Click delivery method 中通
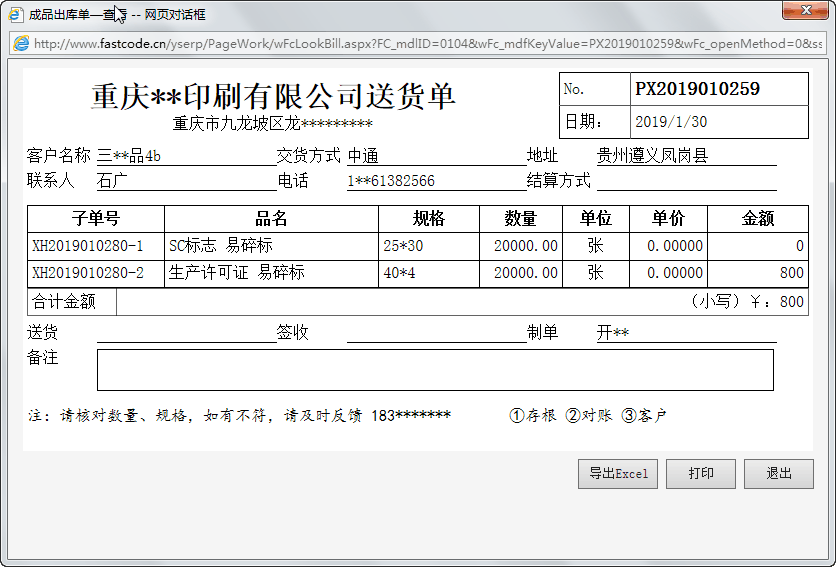Image resolution: width=836 pixels, height=567 pixels. click(x=363, y=156)
